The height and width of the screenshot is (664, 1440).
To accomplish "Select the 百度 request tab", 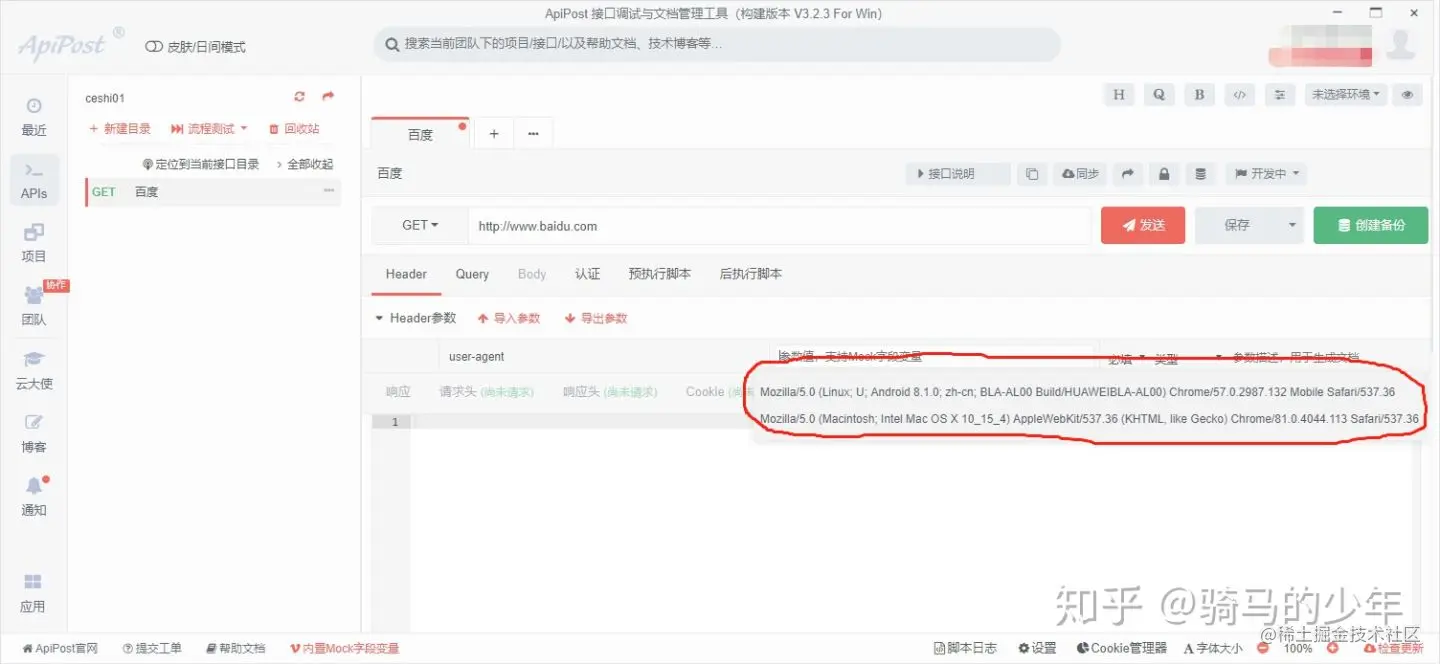I will point(420,134).
